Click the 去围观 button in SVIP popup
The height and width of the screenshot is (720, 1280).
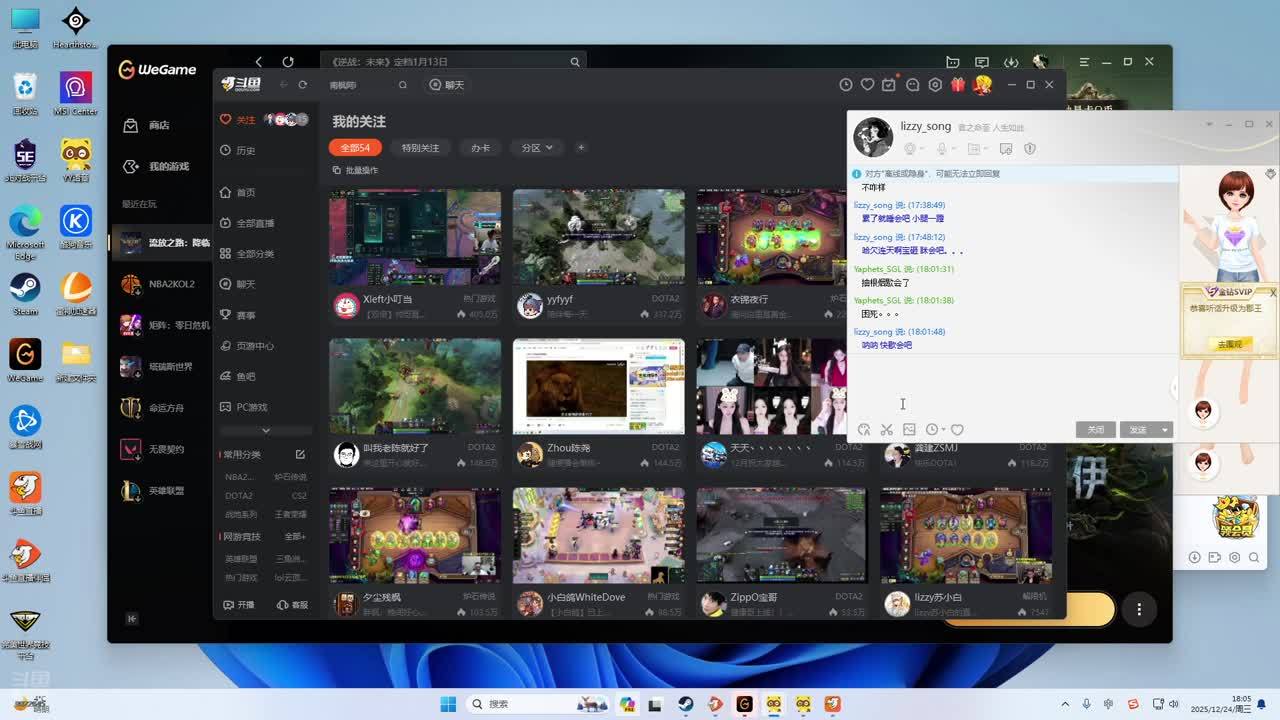click(1229, 344)
